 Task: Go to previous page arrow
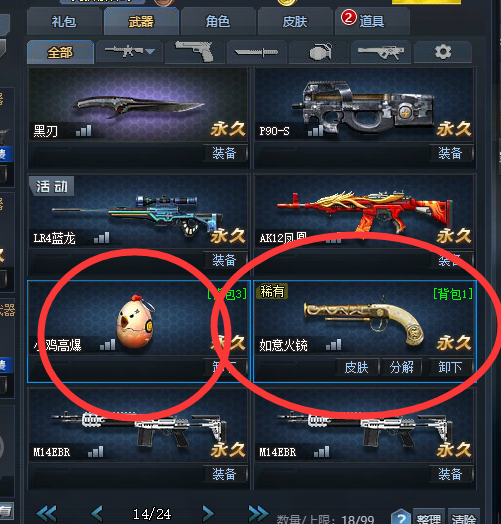97,513
